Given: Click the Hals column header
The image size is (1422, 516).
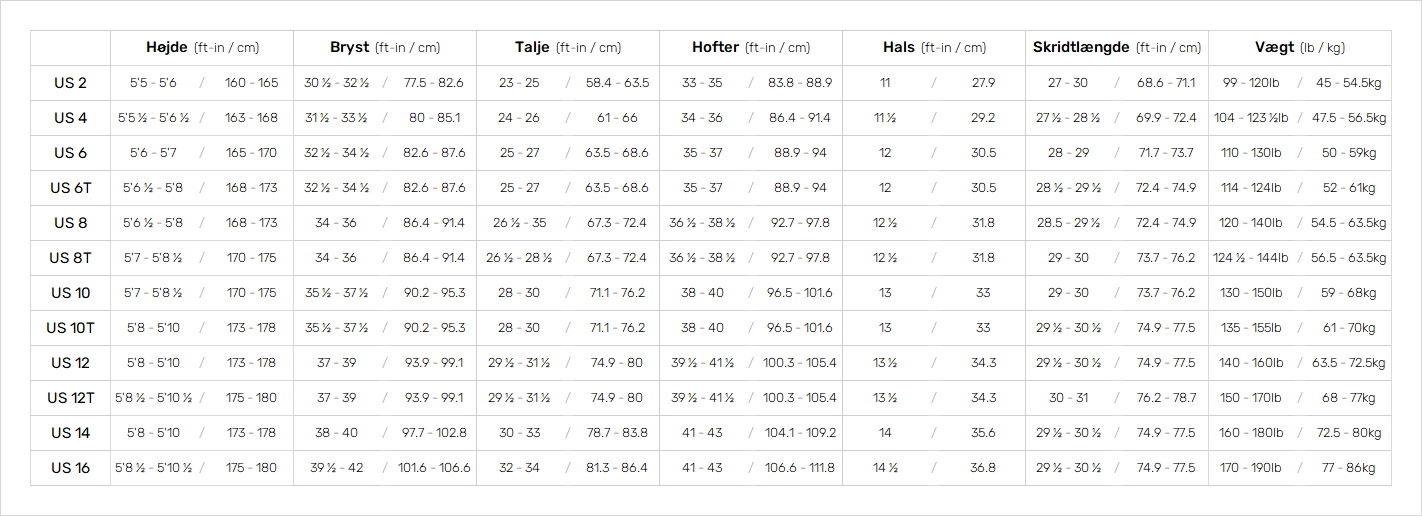Looking at the screenshot, I should (x=934, y=48).
